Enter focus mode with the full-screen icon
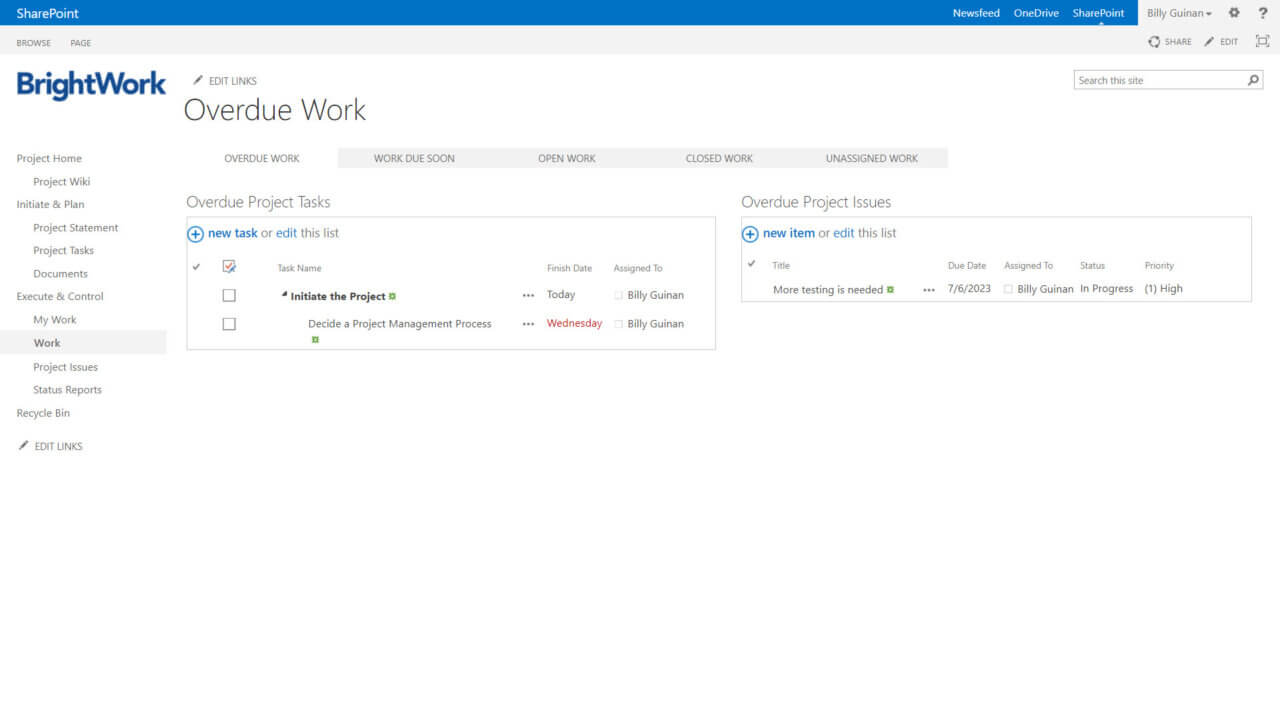The height and width of the screenshot is (720, 1280). pos(1262,42)
